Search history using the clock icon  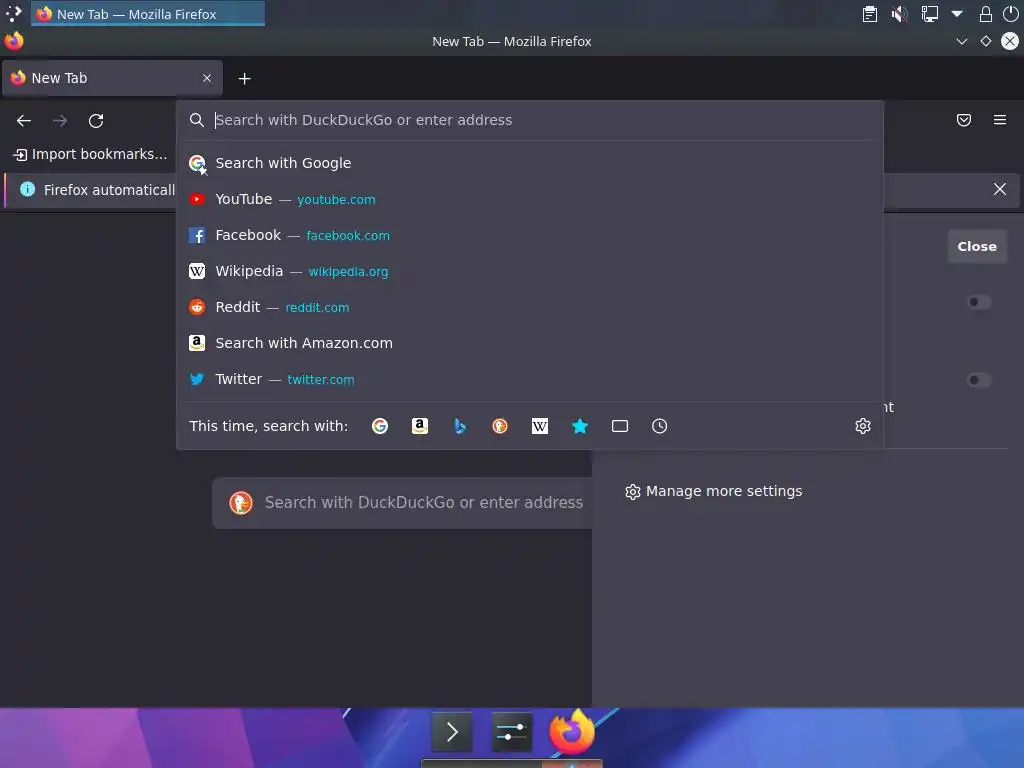660,426
